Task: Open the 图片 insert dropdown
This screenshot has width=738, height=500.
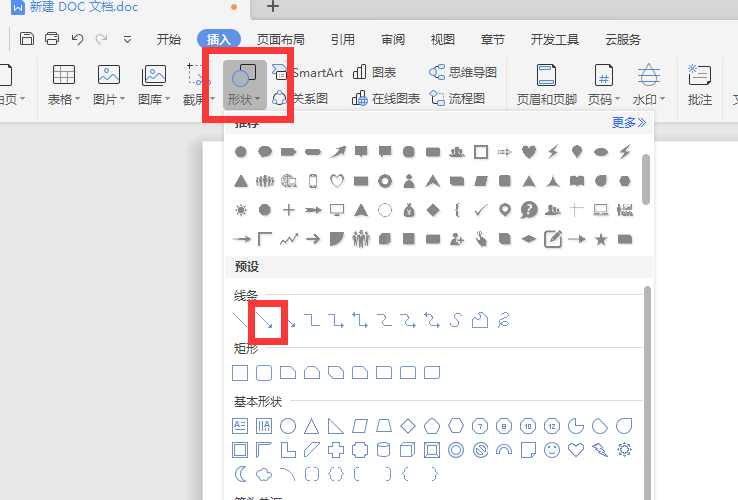Action: coord(109,85)
